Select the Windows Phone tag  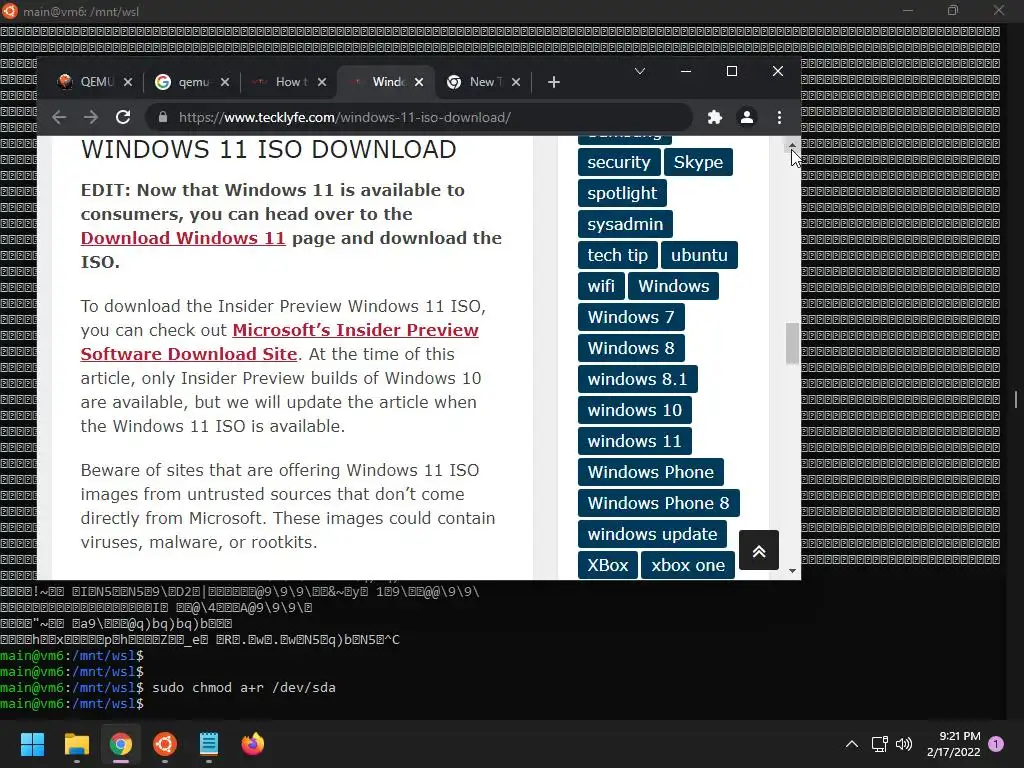650,472
